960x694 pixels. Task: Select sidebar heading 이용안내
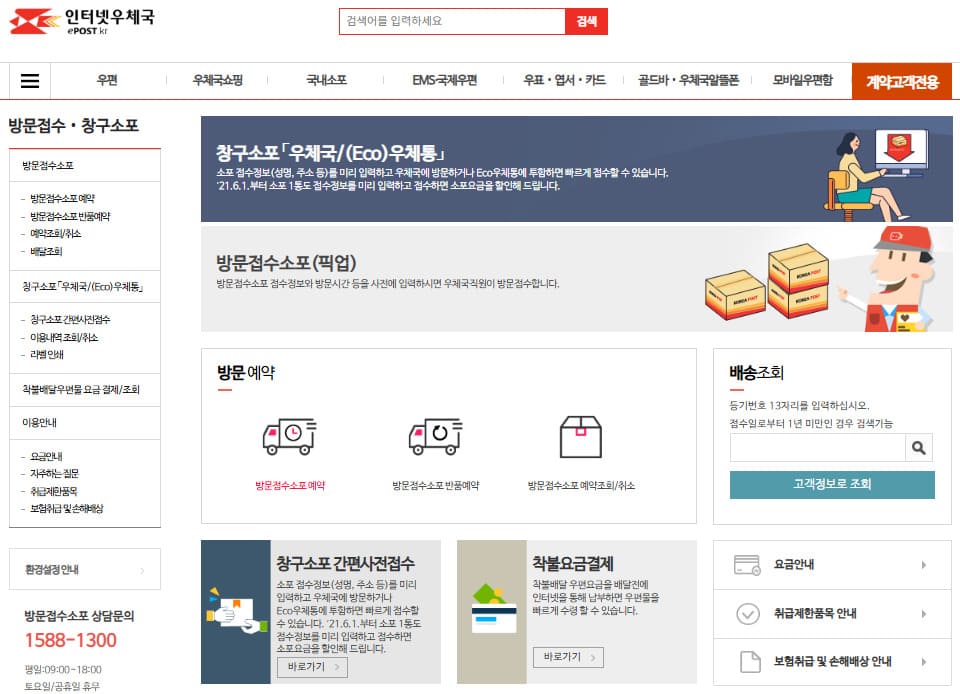coord(39,423)
